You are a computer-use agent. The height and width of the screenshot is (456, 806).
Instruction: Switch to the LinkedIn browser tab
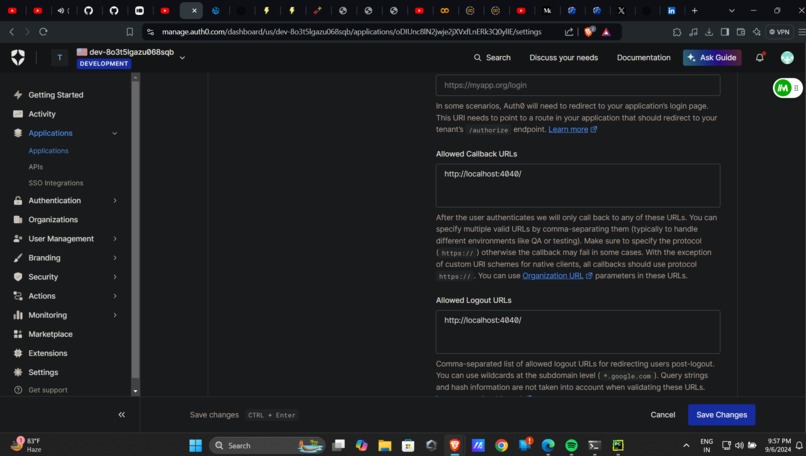[671, 10]
